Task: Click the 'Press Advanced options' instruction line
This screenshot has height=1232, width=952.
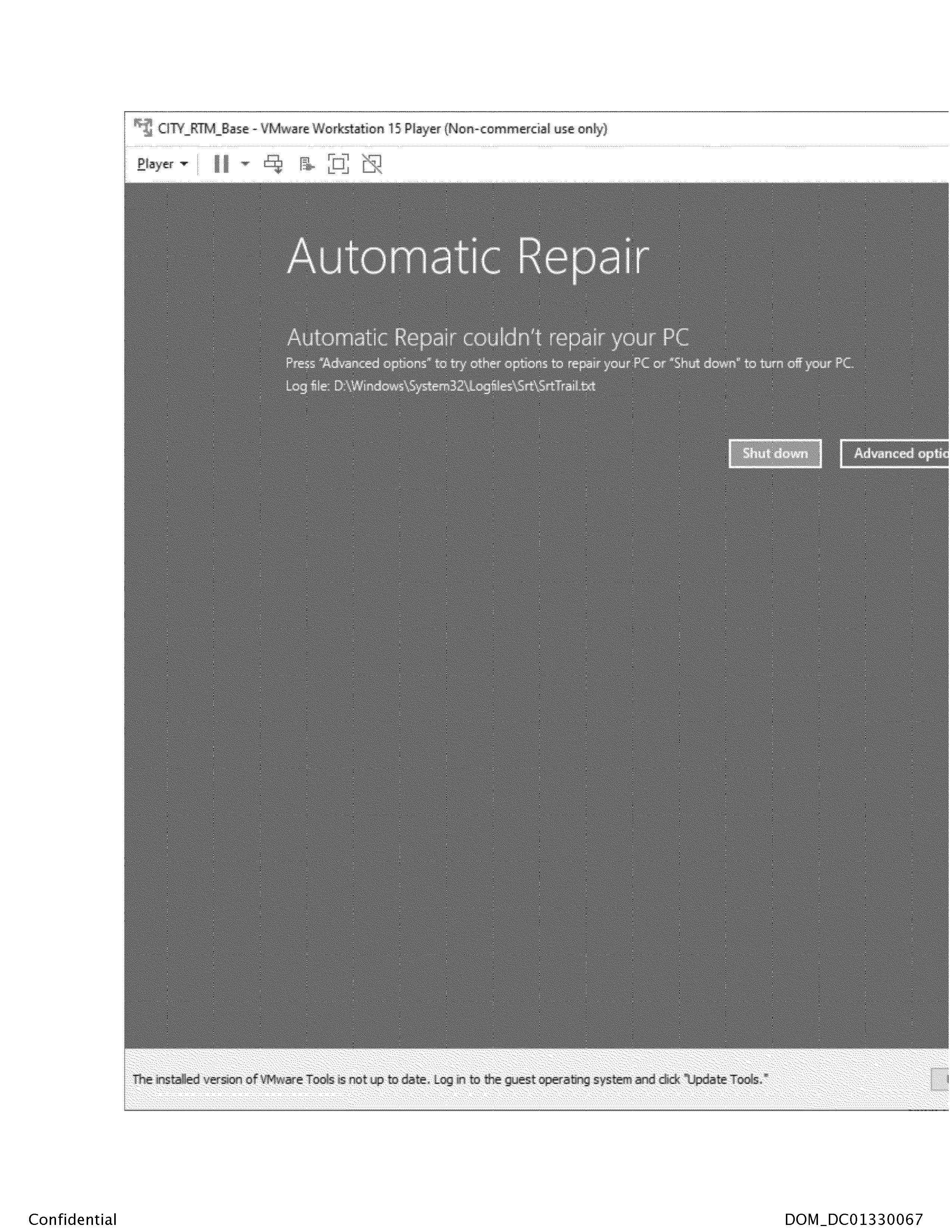Action: click(x=570, y=363)
